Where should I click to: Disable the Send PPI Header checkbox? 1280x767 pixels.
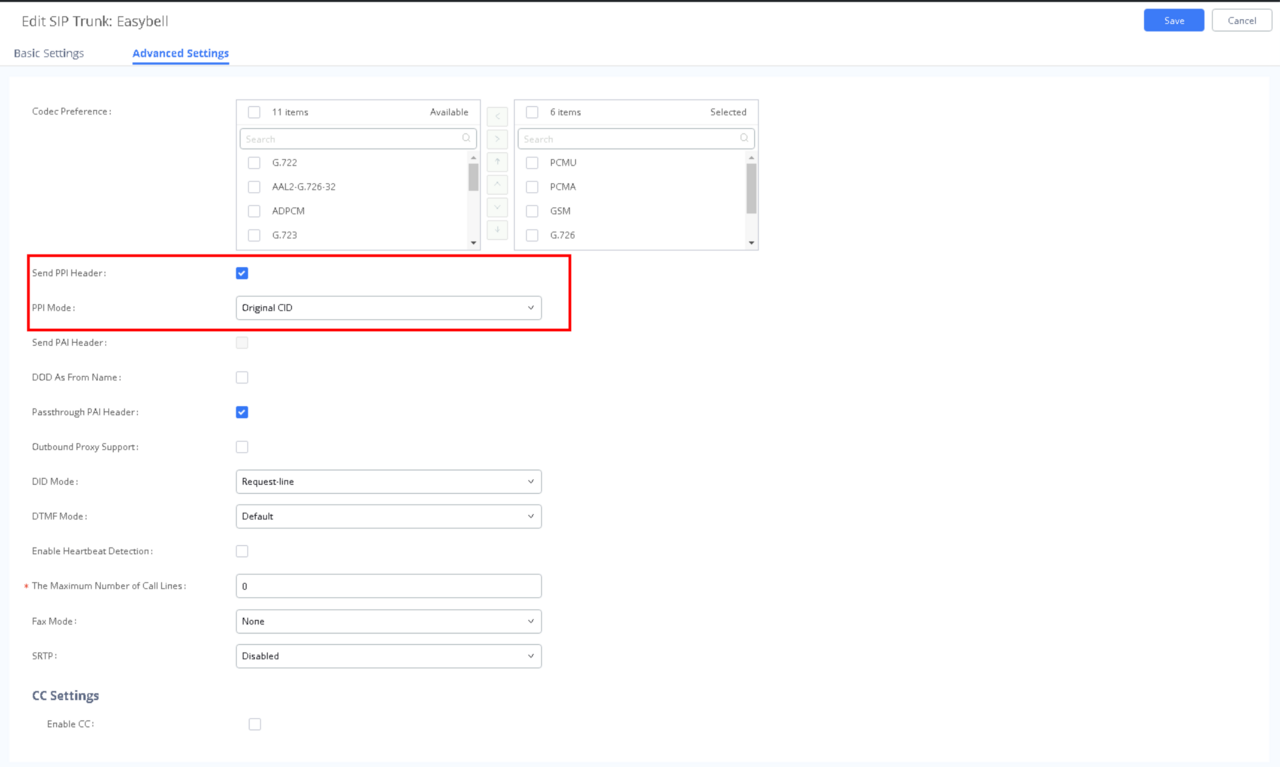241,272
